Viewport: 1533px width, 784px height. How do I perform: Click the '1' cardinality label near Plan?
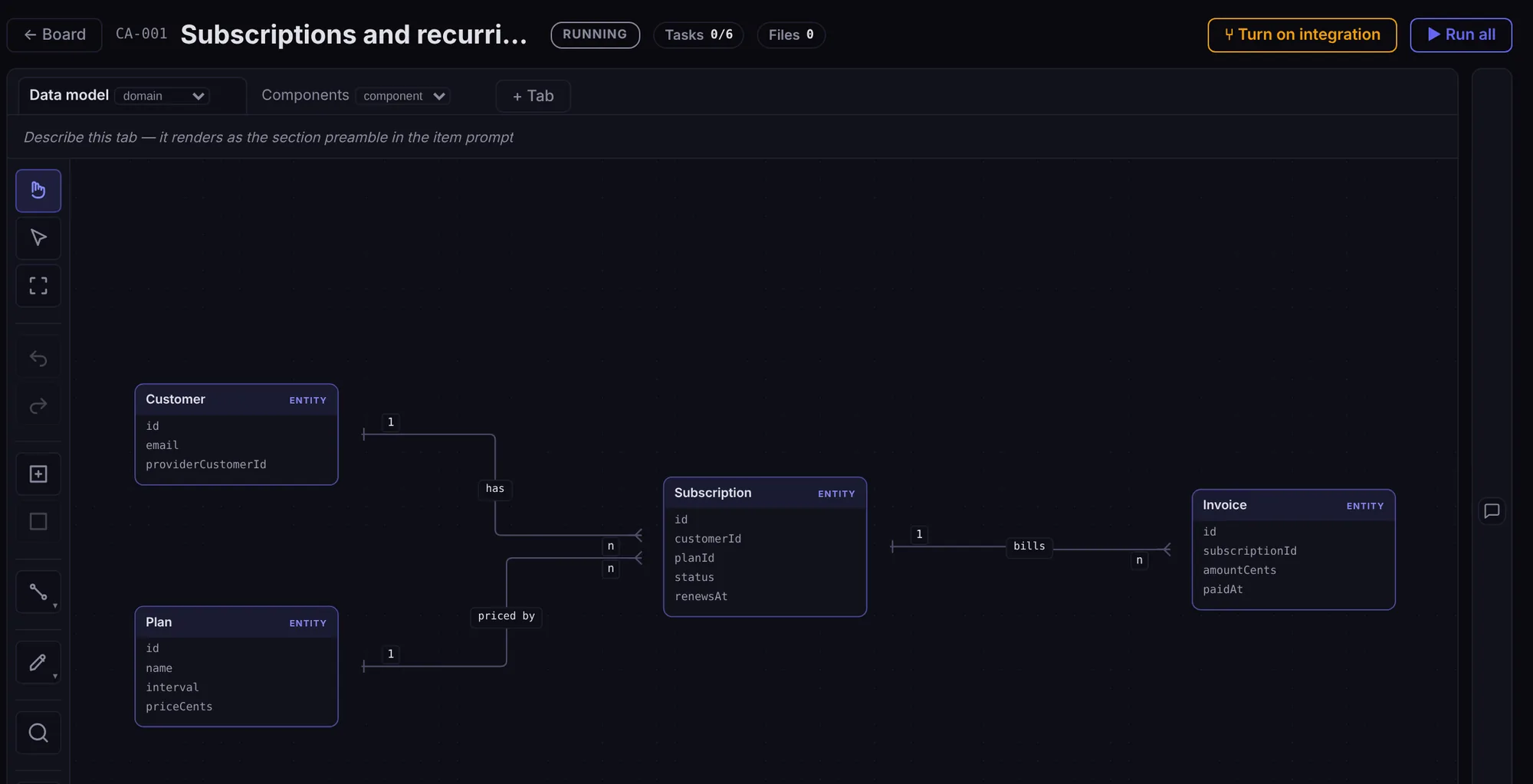(390, 654)
